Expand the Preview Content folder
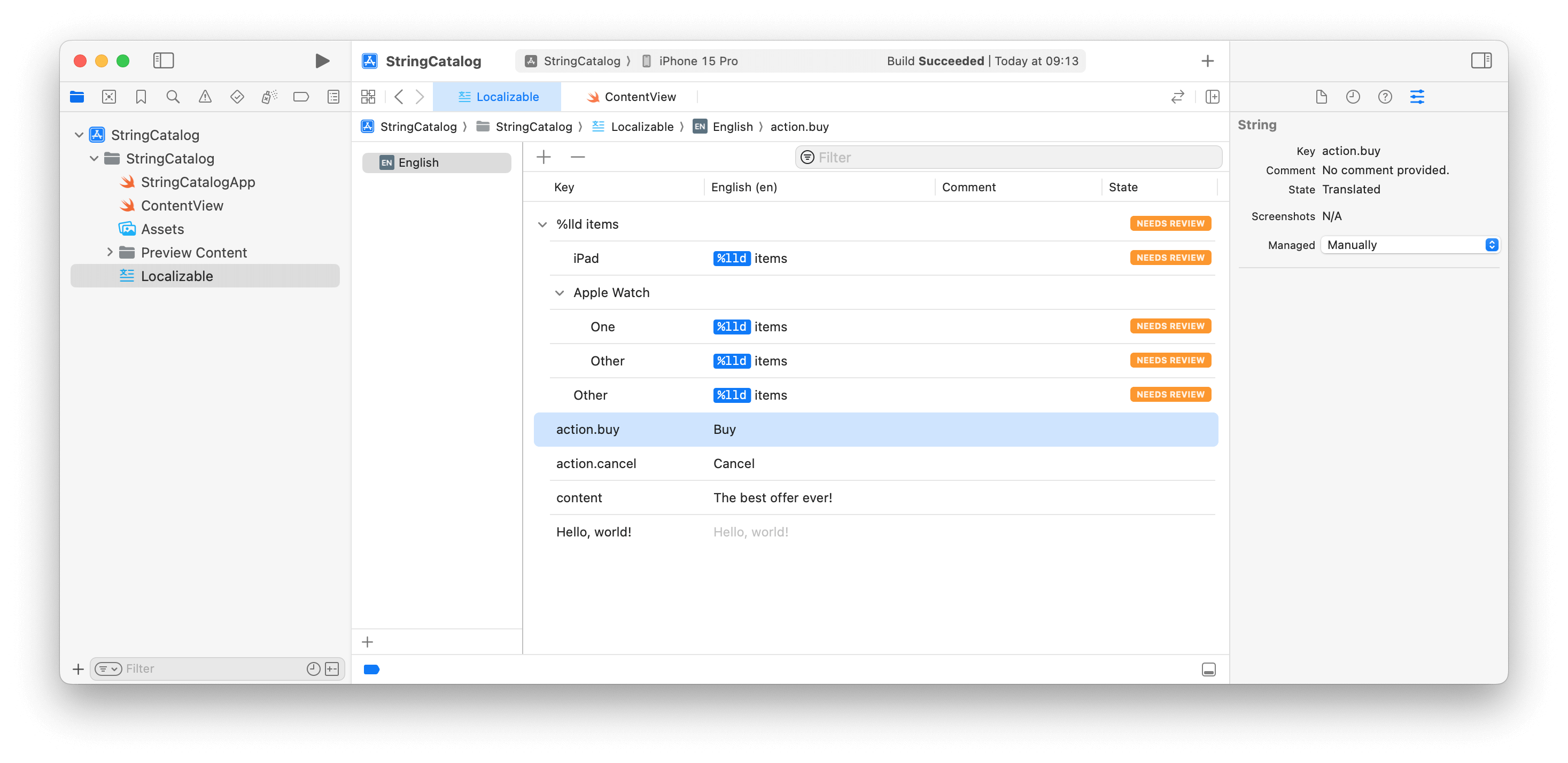 110,253
